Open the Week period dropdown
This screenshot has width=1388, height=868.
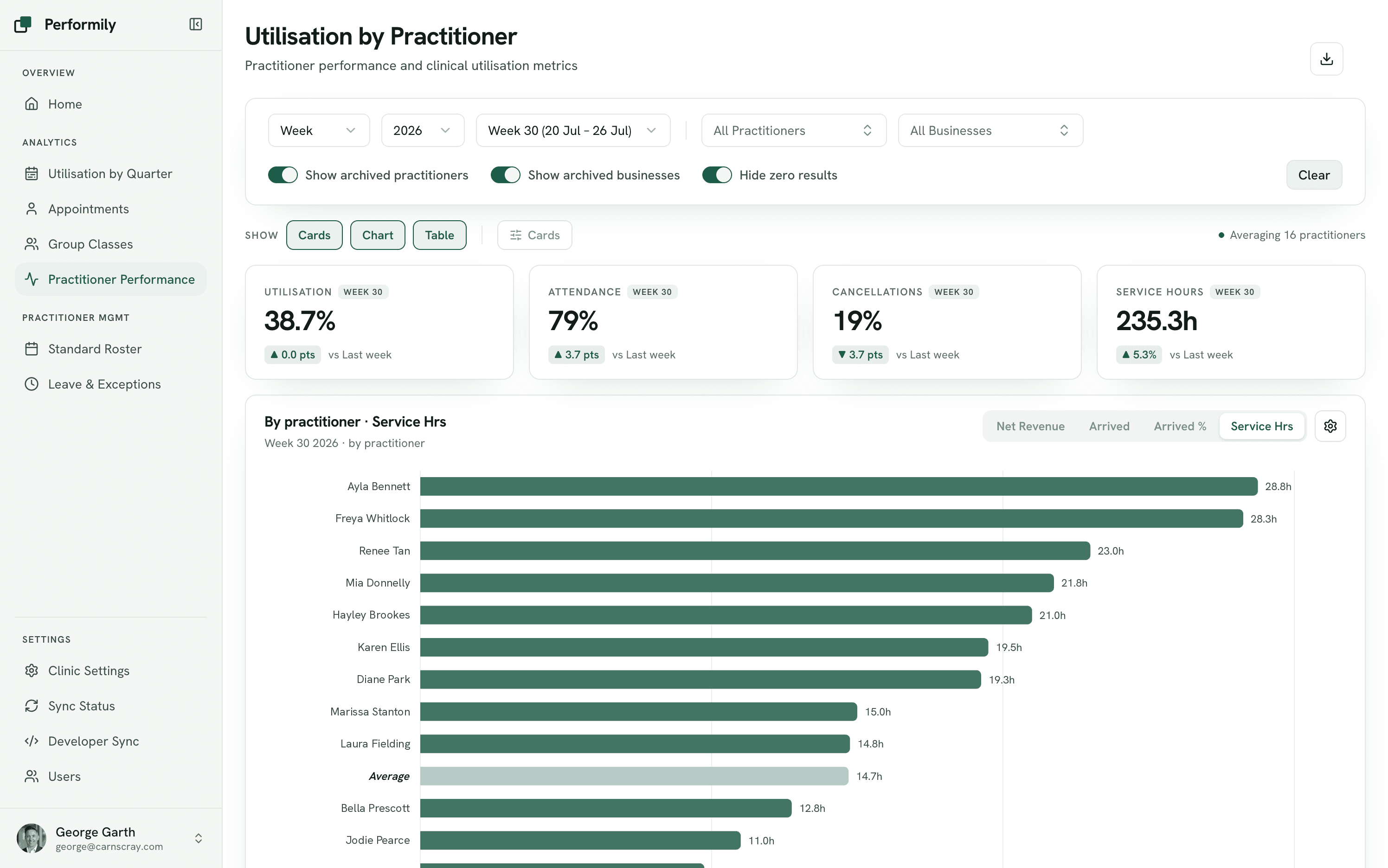319,130
